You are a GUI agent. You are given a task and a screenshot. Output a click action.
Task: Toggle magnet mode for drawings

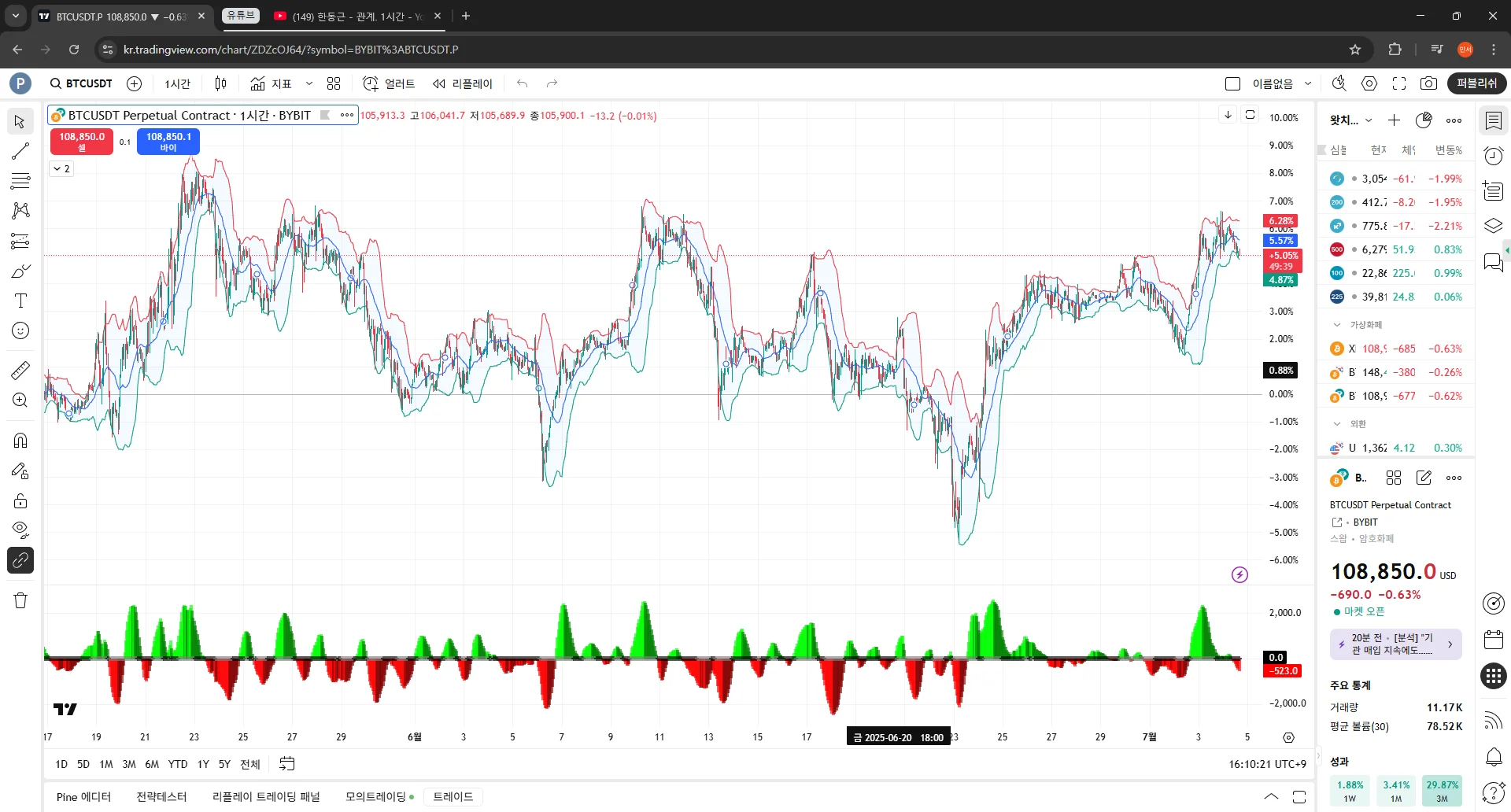coord(20,441)
